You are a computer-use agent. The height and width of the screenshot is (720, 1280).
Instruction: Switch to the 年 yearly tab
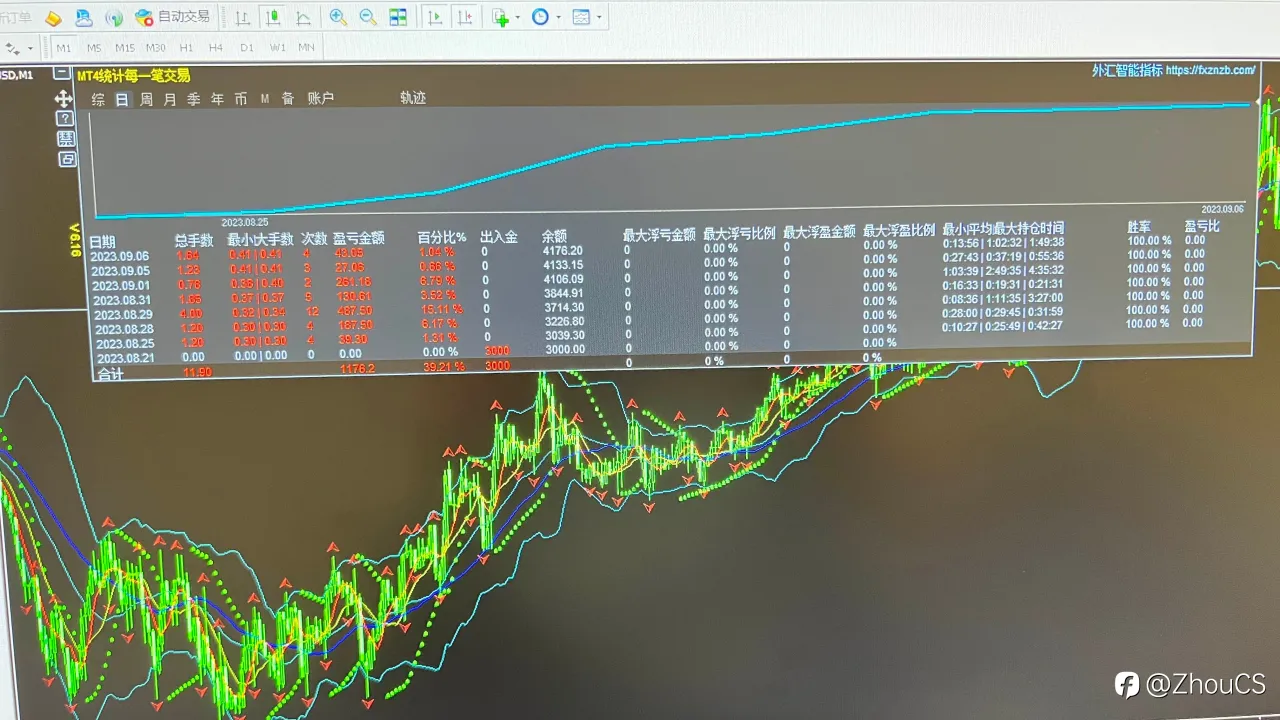[217, 99]
